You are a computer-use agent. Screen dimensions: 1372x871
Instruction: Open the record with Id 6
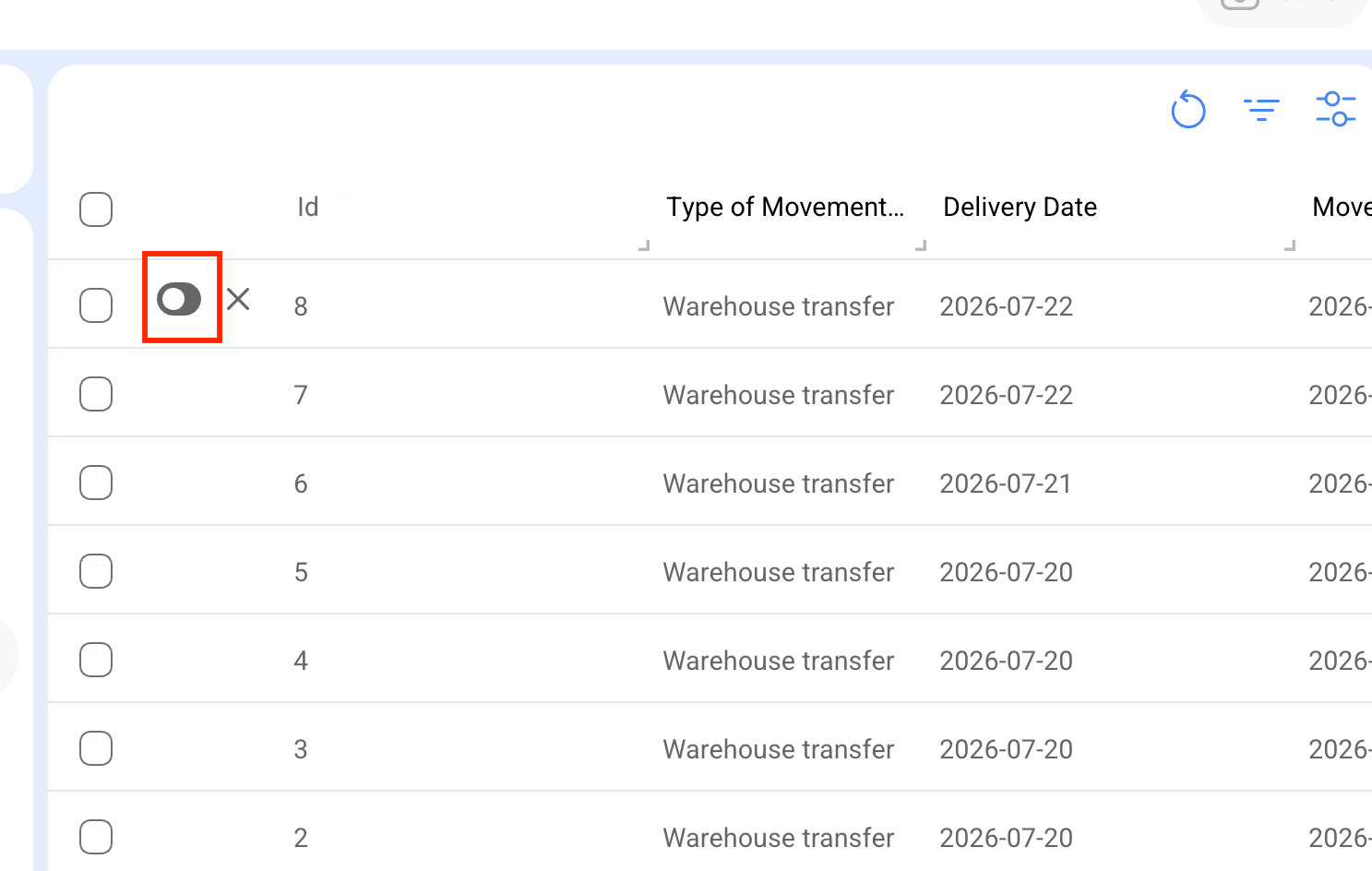pyautogui.click(x=301, y=483)
